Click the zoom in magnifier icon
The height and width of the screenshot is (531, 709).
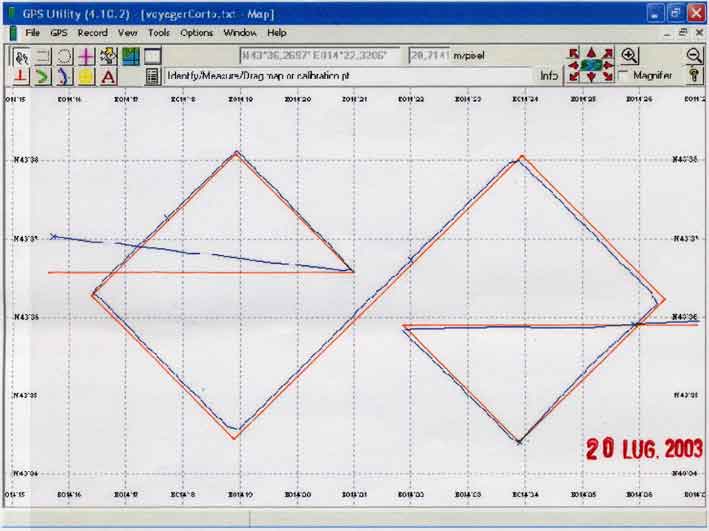pos(630,55)
